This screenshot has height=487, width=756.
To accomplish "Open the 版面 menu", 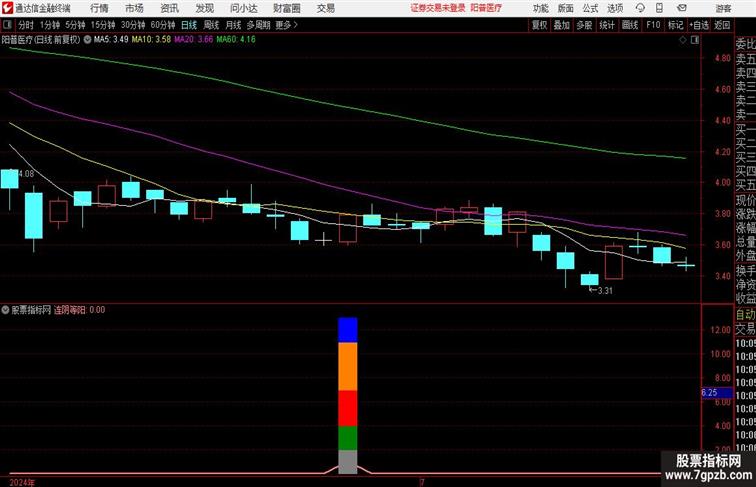I will pyautogui.click(x=566, y=8).
